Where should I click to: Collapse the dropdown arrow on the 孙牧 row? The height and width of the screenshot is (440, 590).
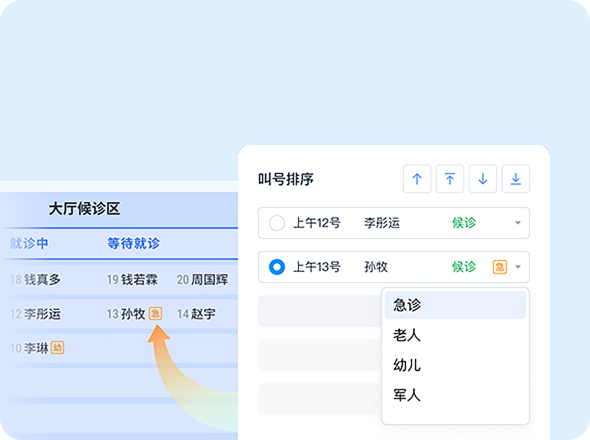518,267
